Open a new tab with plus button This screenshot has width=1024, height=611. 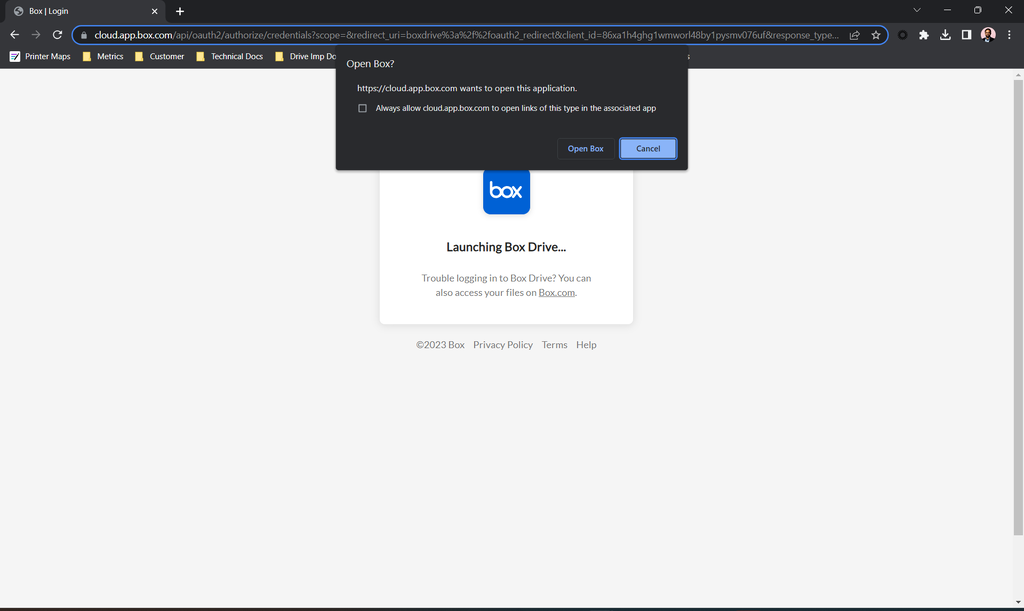(180, 11)
